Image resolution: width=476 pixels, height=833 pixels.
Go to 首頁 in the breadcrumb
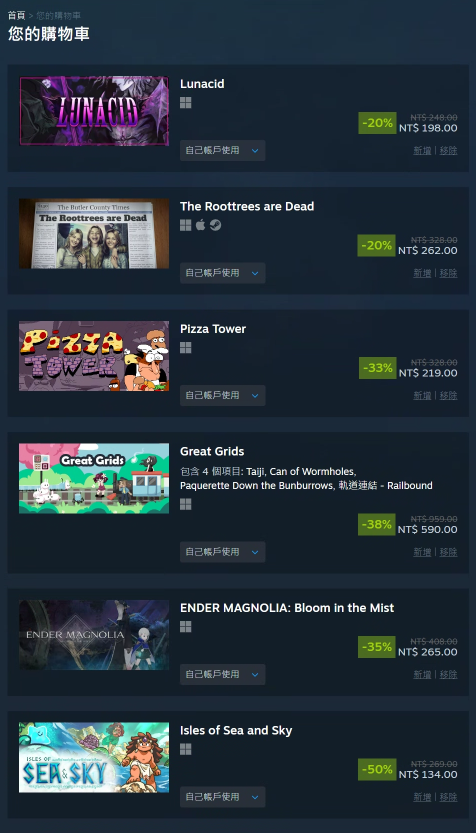click(16, 15)
